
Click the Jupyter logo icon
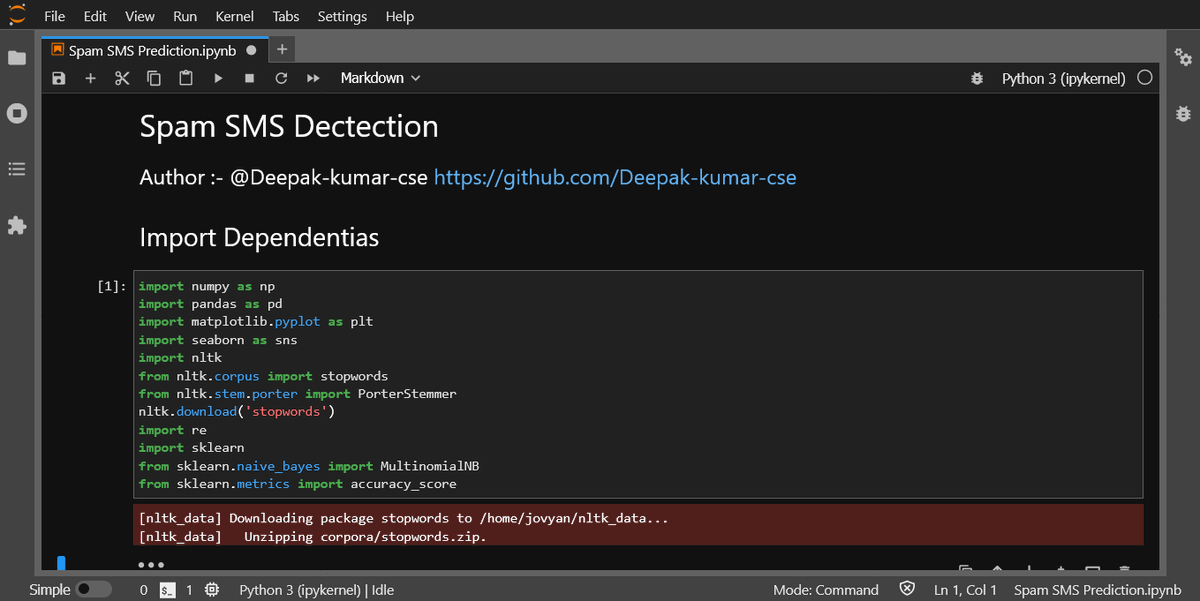coord(17,16)
